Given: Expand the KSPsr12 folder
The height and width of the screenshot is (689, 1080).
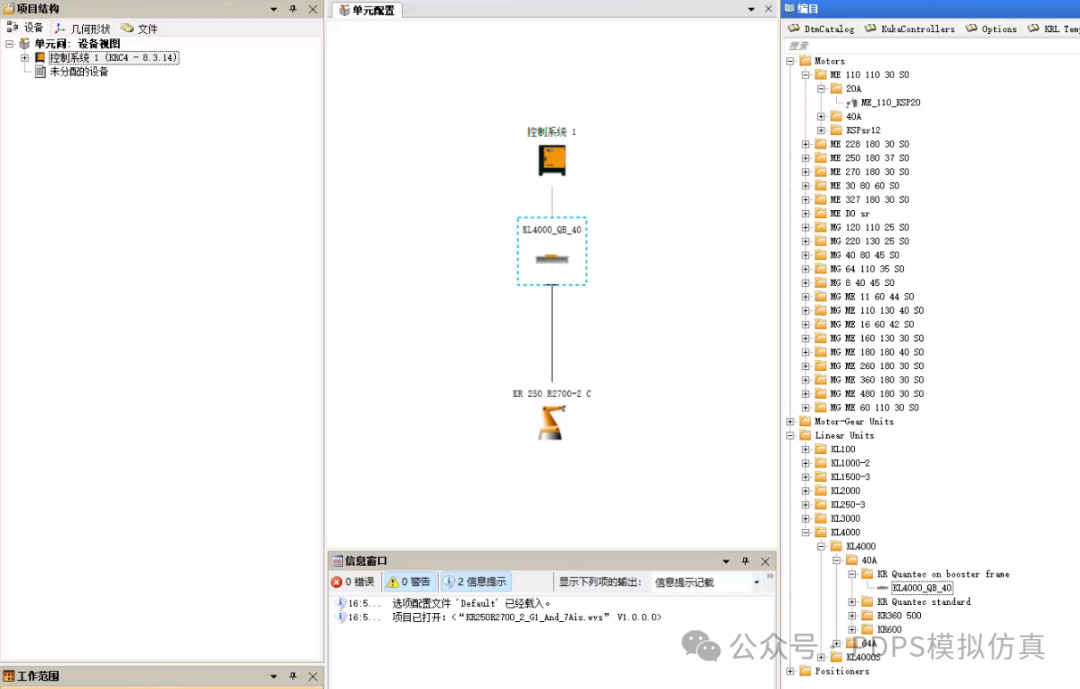Looking at the screenshot, I should (821, 130).
